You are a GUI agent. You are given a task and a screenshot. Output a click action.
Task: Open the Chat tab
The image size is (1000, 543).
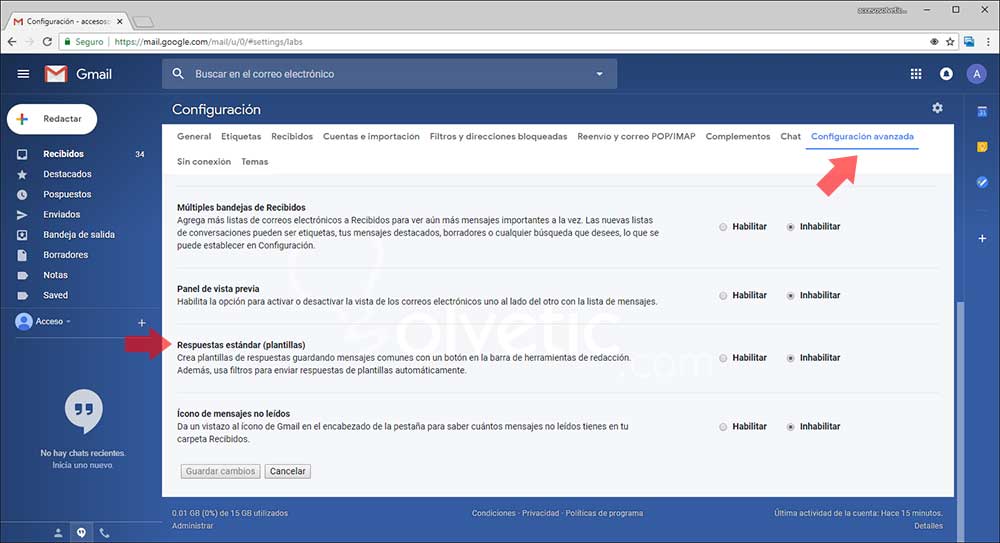790,137
